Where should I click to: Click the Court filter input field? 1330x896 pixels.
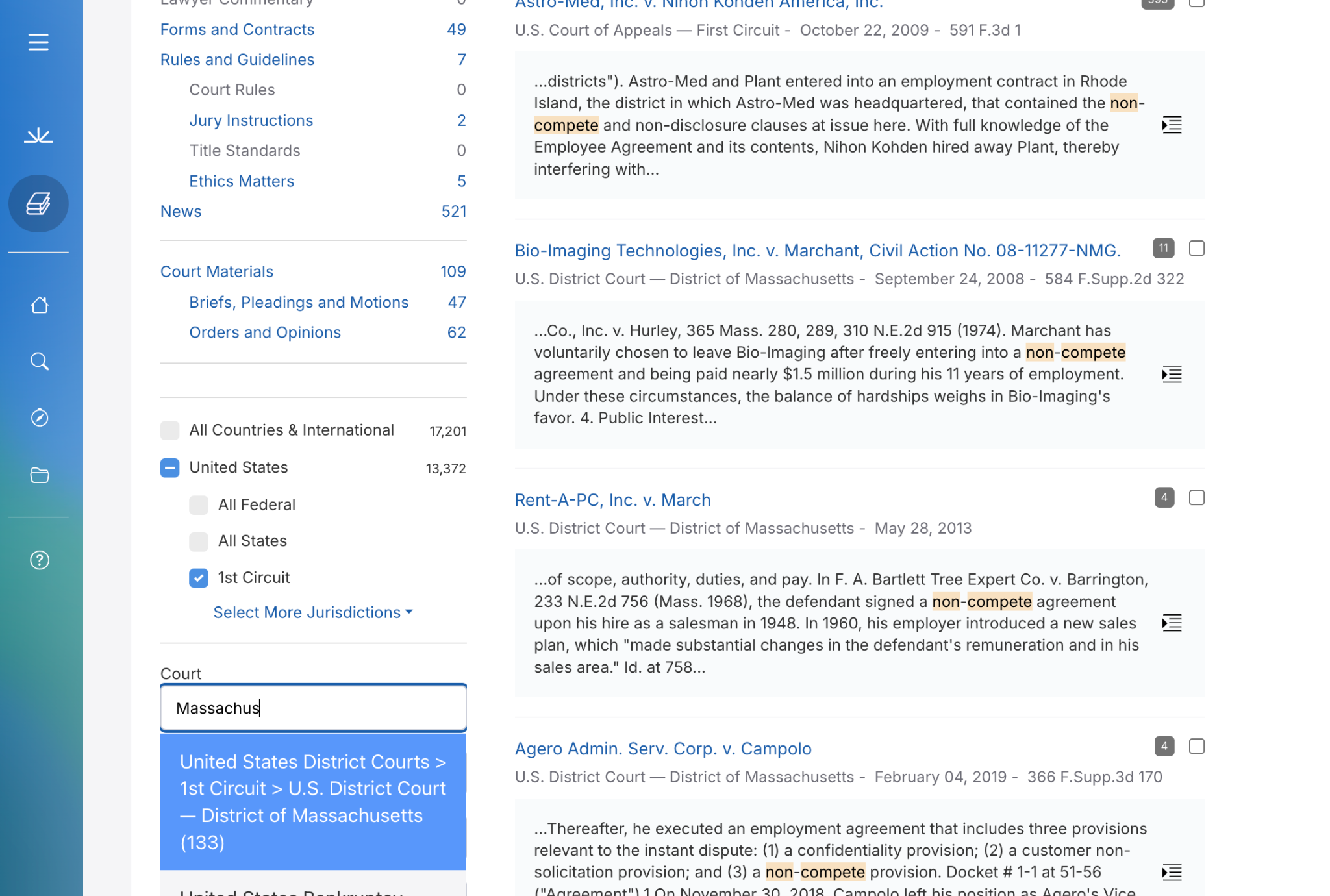[x=313, y=707]
